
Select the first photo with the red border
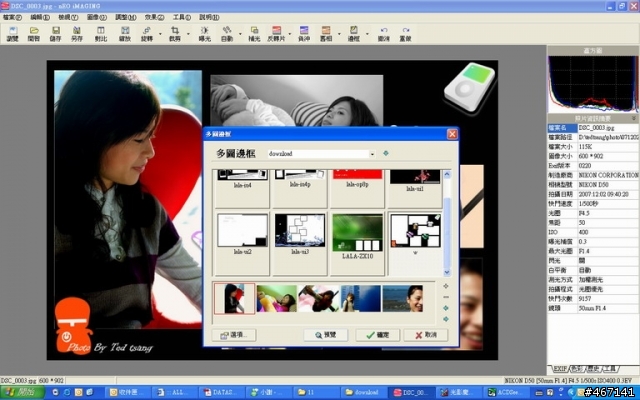tap(234, 299)
